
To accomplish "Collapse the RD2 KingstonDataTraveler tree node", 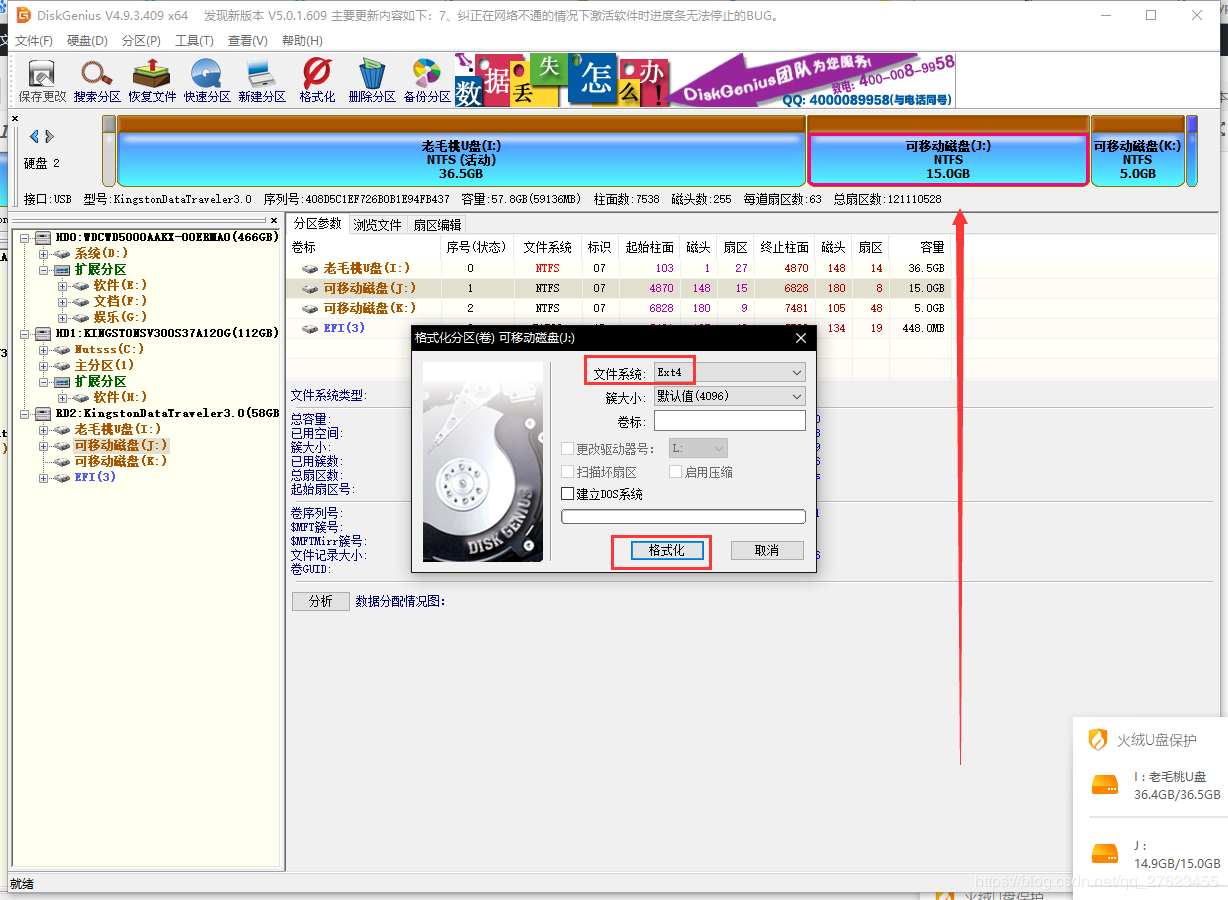I will [25, 413].
